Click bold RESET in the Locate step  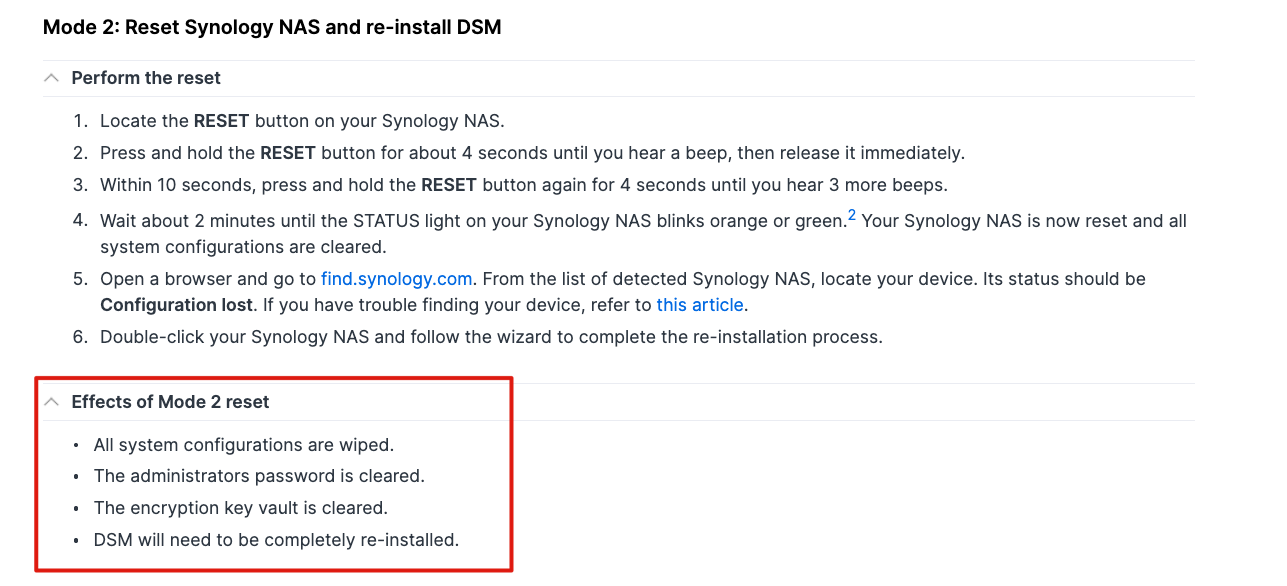(x=222, y=121)
